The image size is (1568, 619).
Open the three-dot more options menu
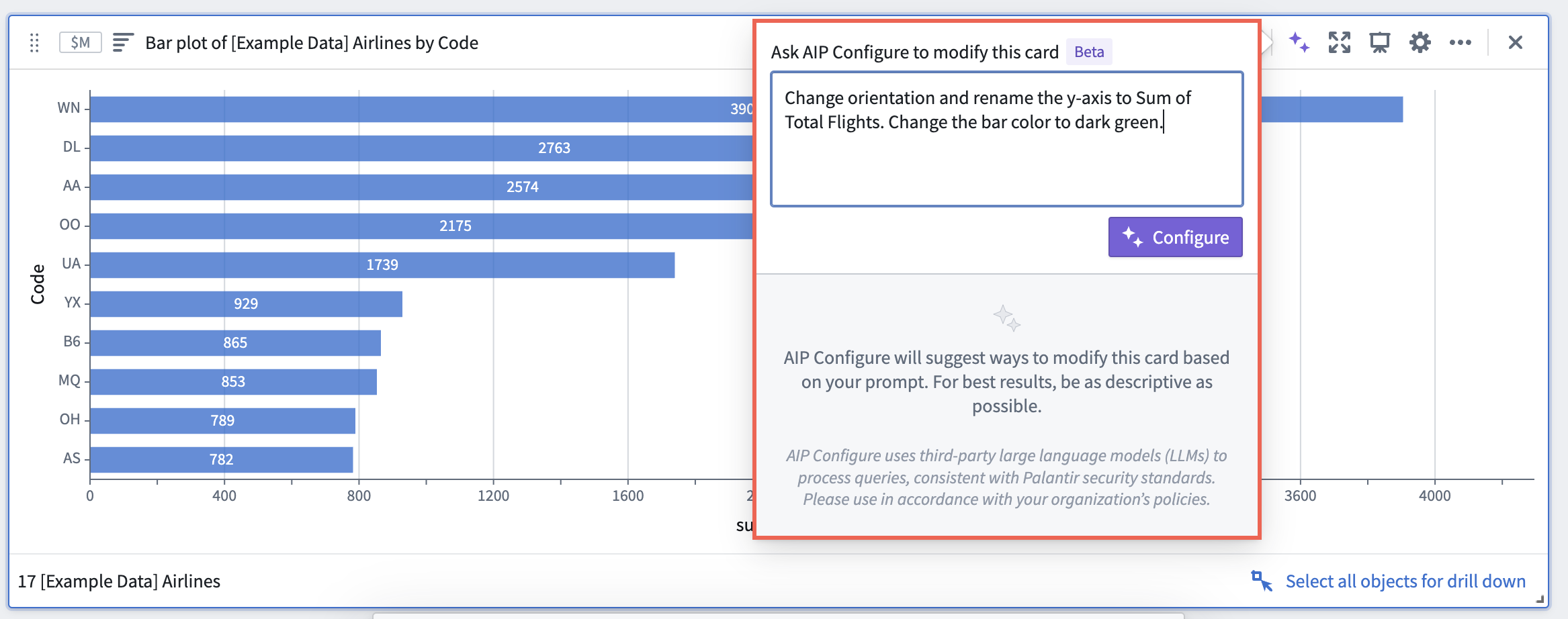coord(1461,42)
